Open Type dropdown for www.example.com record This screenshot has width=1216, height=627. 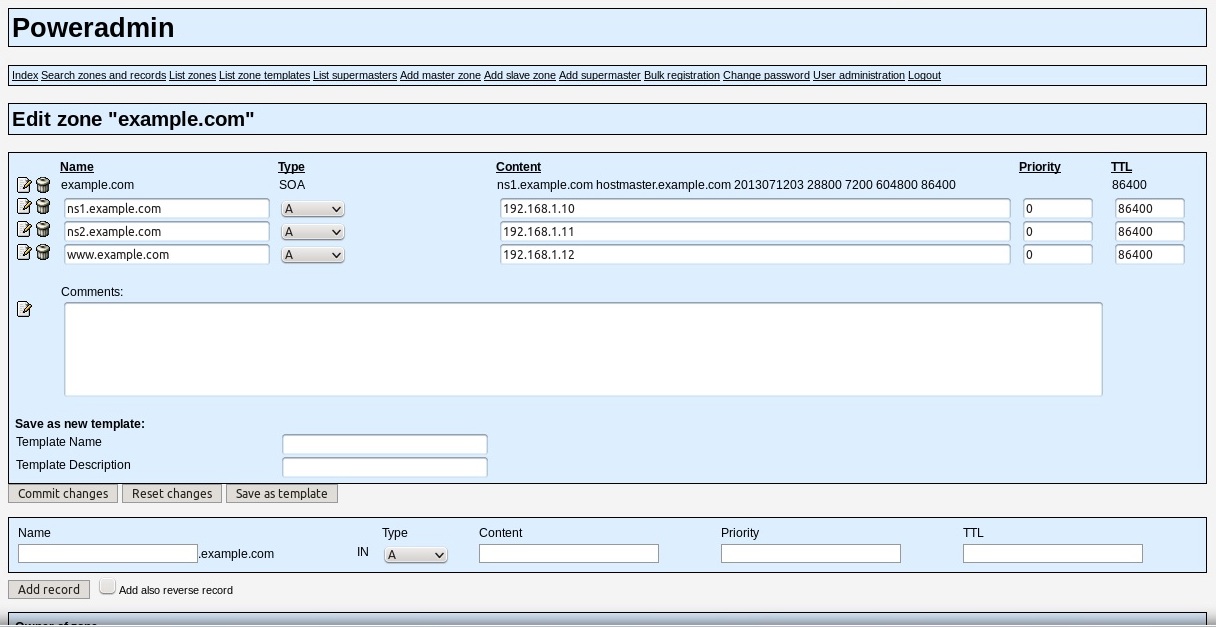point(313,255)
